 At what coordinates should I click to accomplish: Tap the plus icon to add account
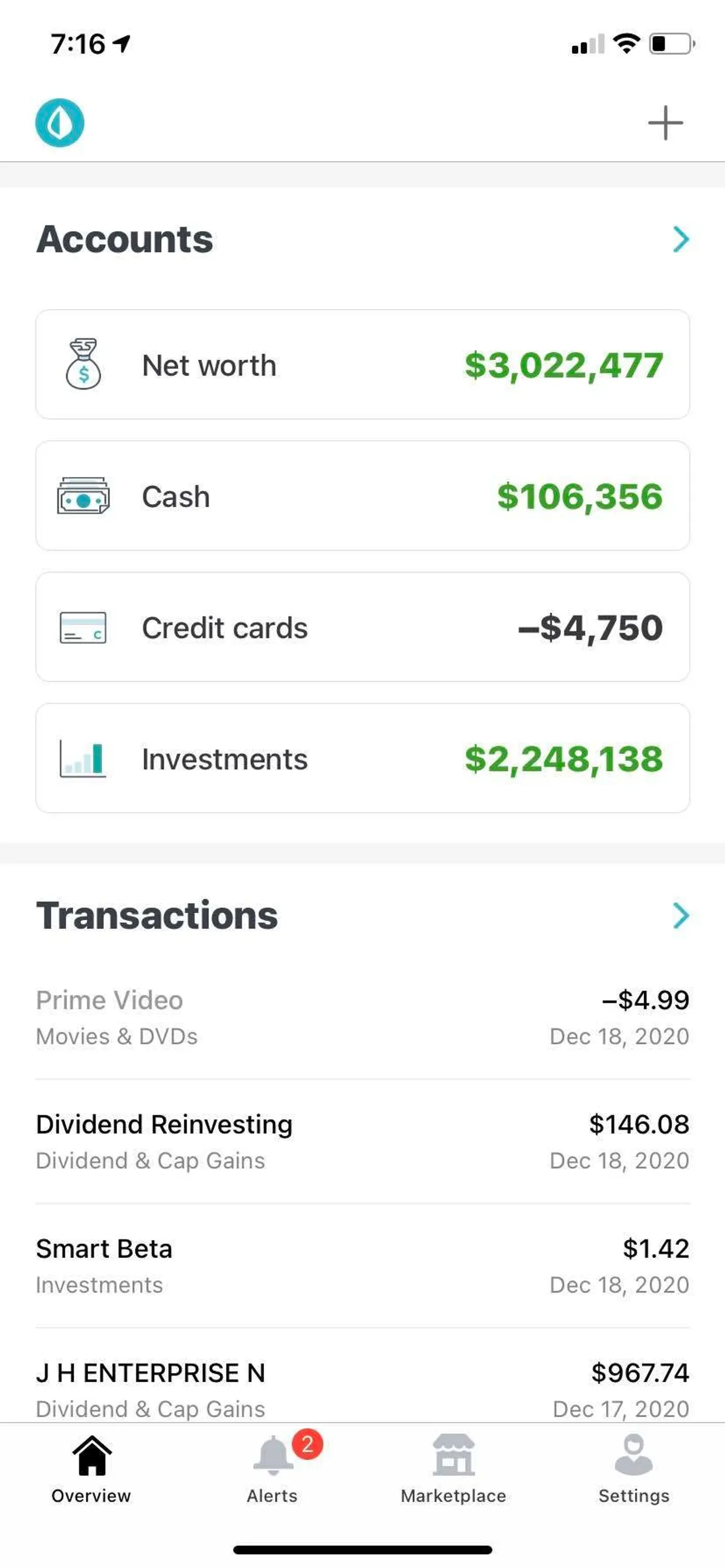tap(665, 123)
